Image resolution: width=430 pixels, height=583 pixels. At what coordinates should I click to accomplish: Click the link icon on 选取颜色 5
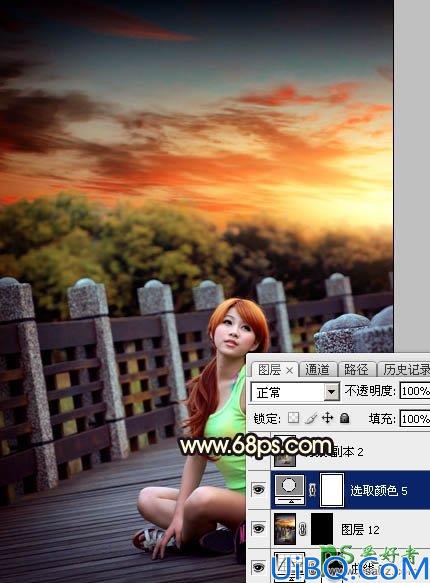coord(312,490)
